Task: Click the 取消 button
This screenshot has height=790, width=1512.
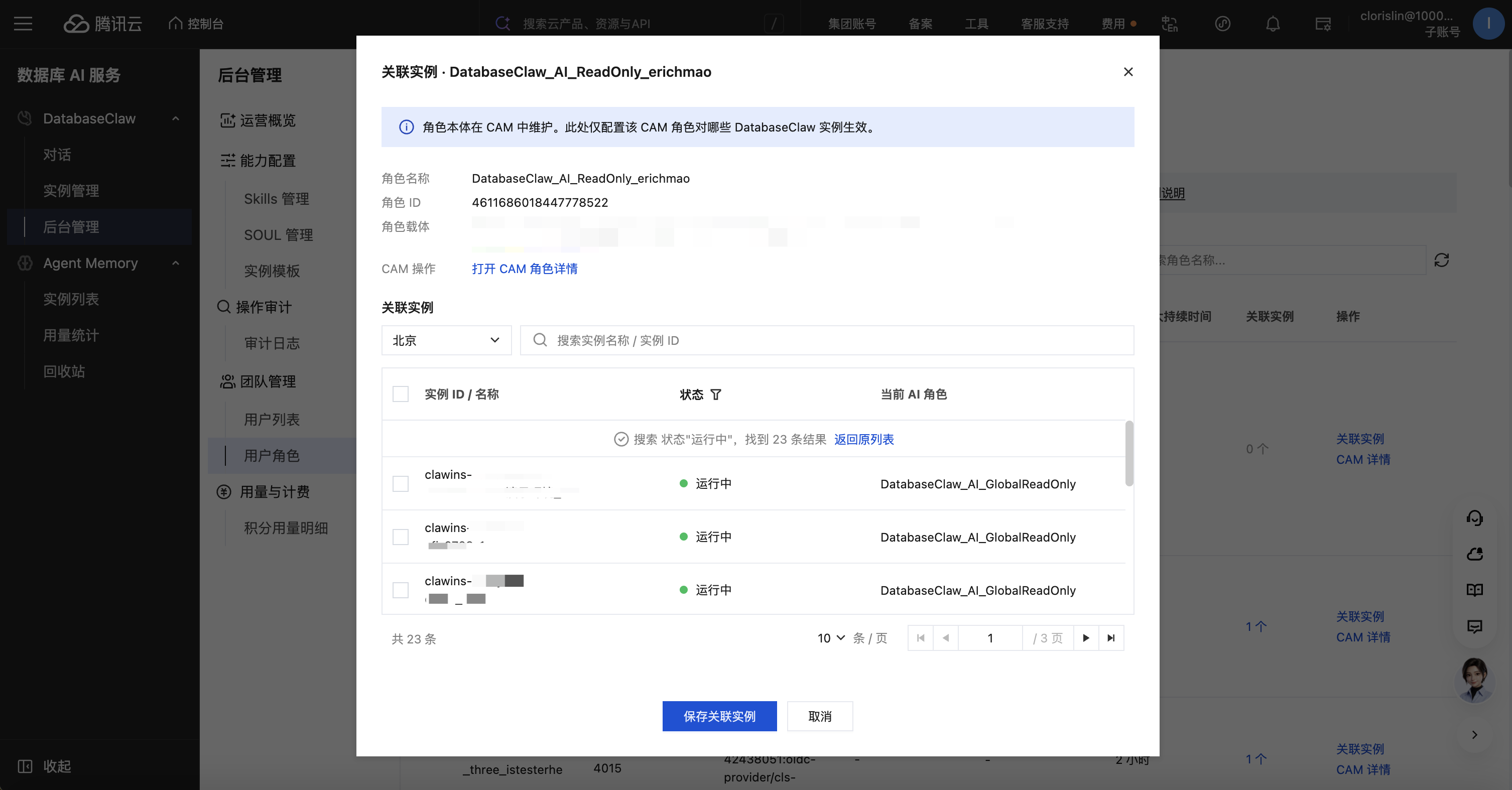Action: [820, 716]
